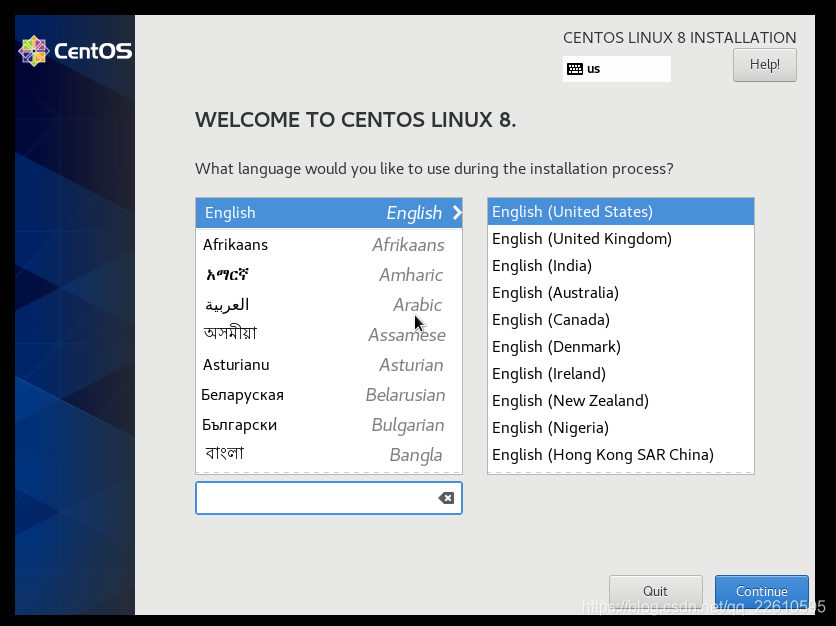
Task: Choose English (Australia) locale
Action: (621, 293)
